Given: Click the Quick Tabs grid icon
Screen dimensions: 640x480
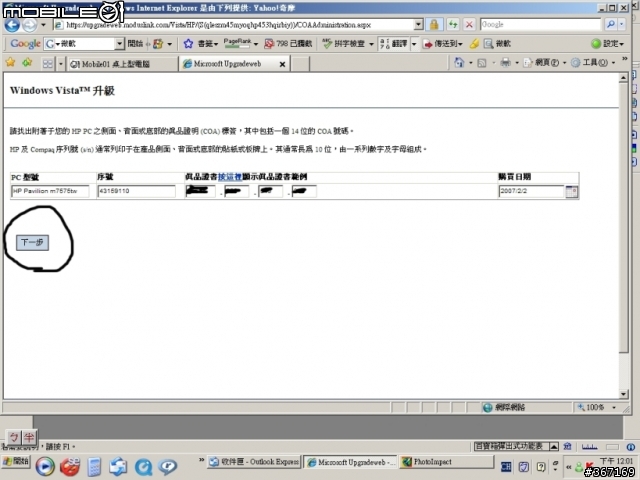Looking at the screenshot, I should 48,64.
